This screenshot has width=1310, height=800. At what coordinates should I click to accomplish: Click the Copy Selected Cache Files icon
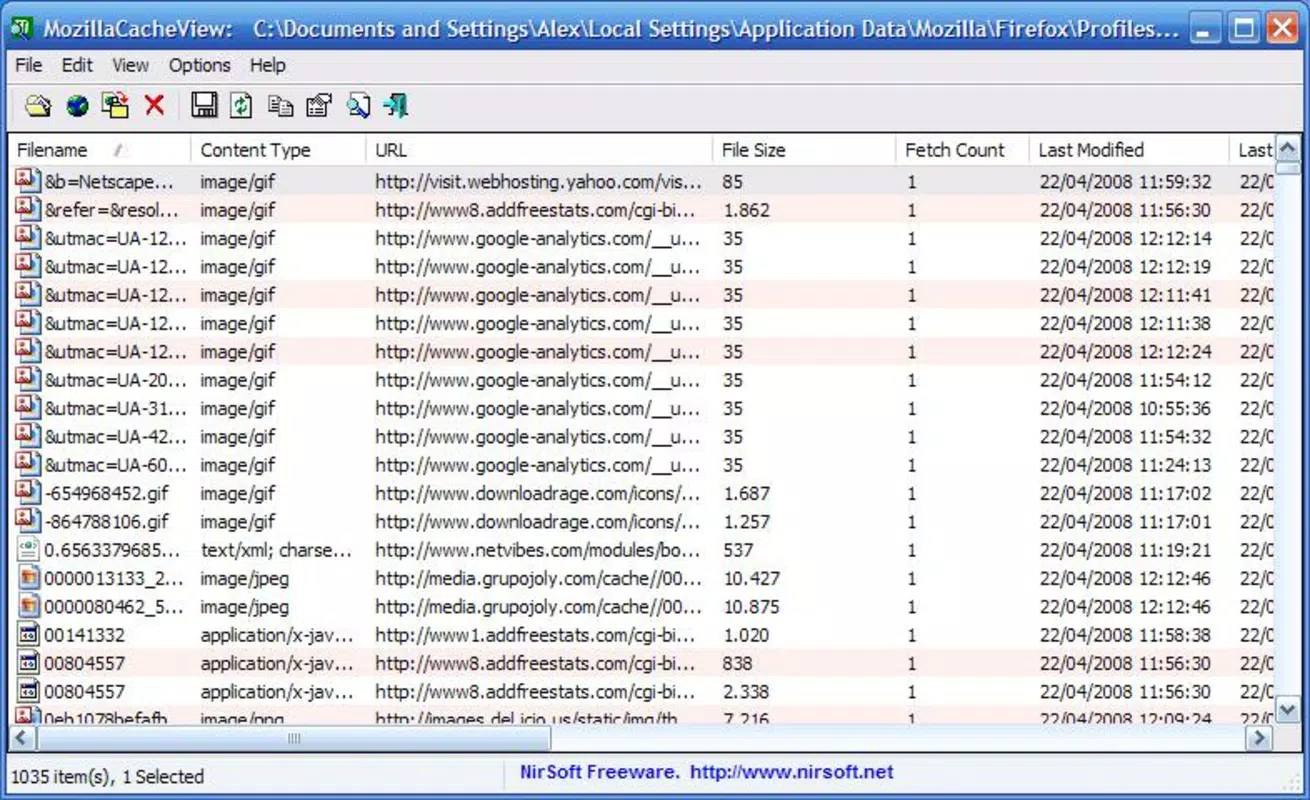click(x=116, y=105)
